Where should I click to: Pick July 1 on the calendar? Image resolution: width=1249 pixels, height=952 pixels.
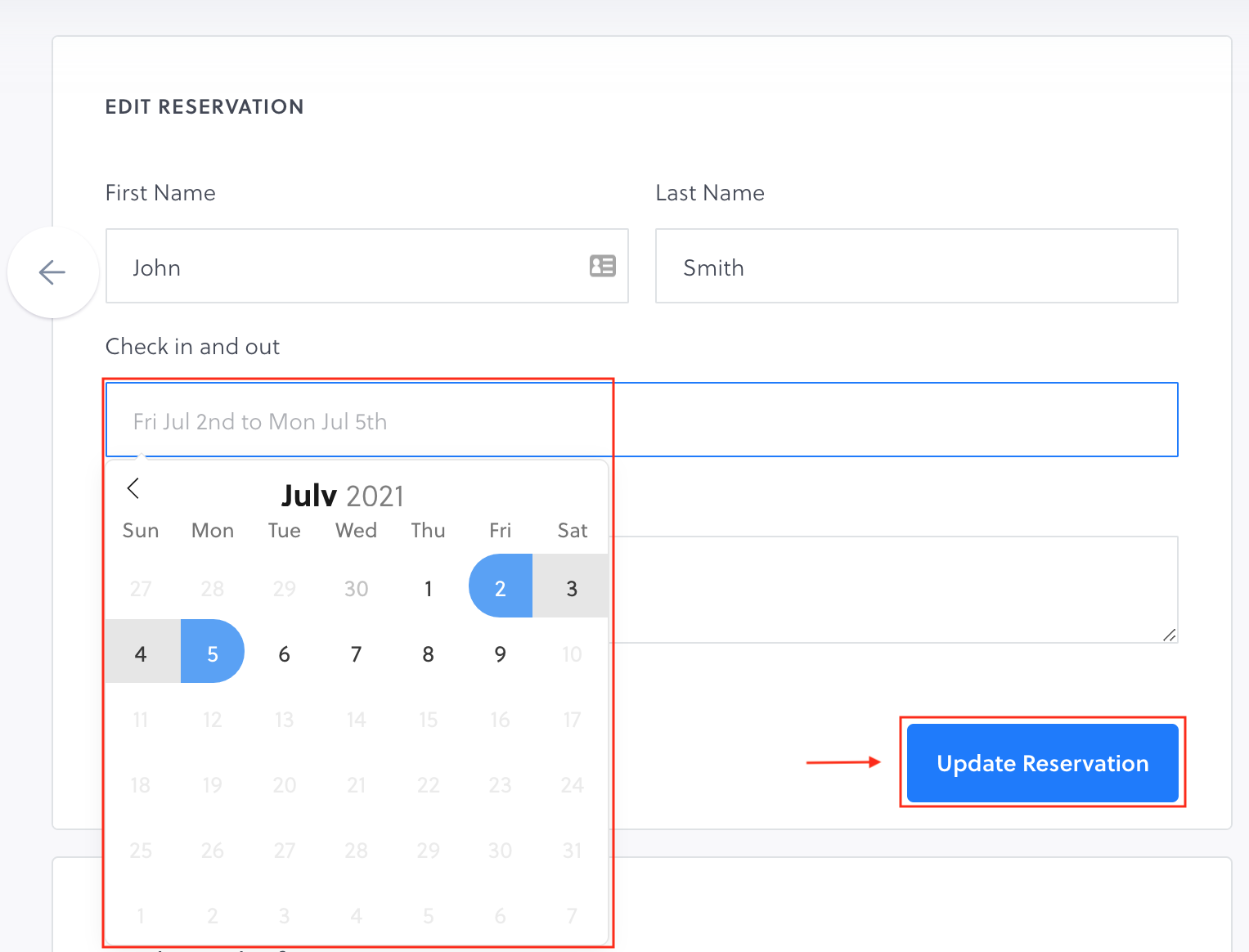click(x=428, y=588)
